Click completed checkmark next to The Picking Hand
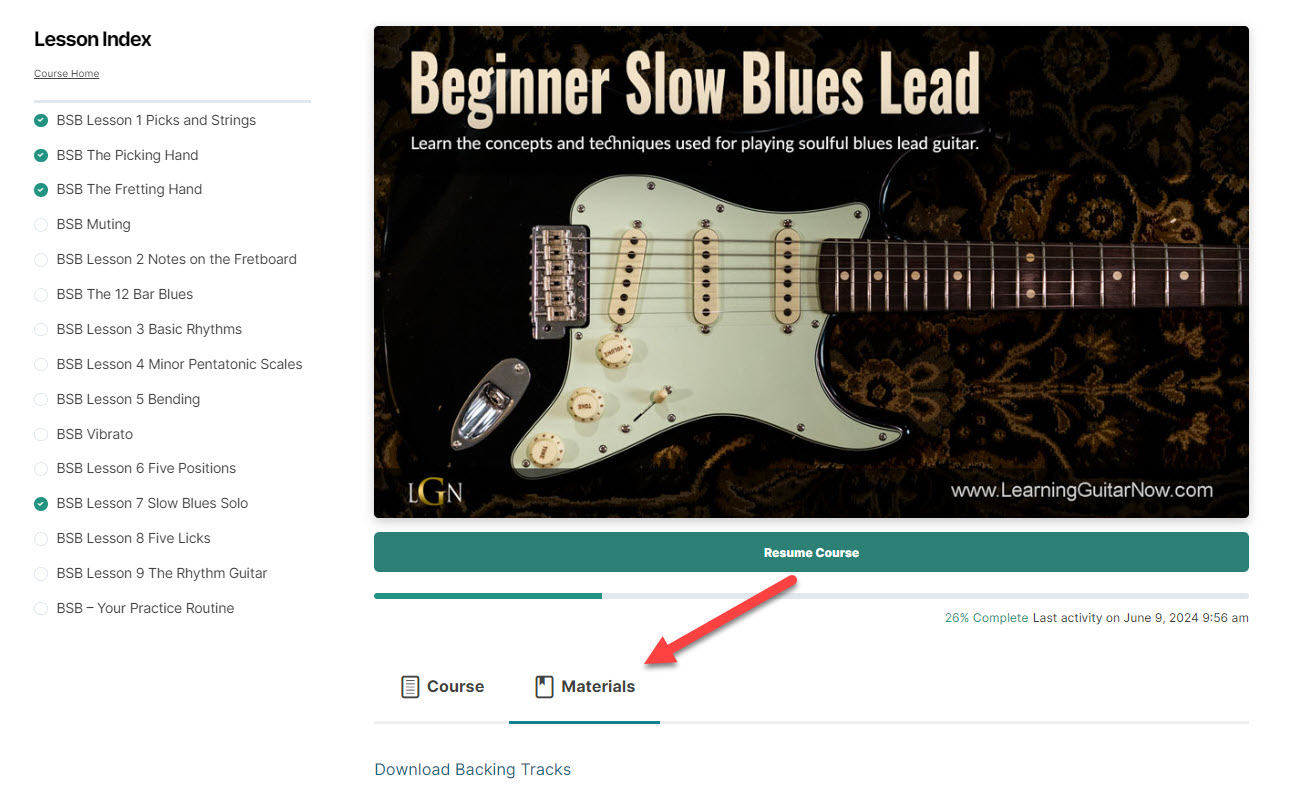The width and height of the screenshot is (1289, 803). (41, 155)
